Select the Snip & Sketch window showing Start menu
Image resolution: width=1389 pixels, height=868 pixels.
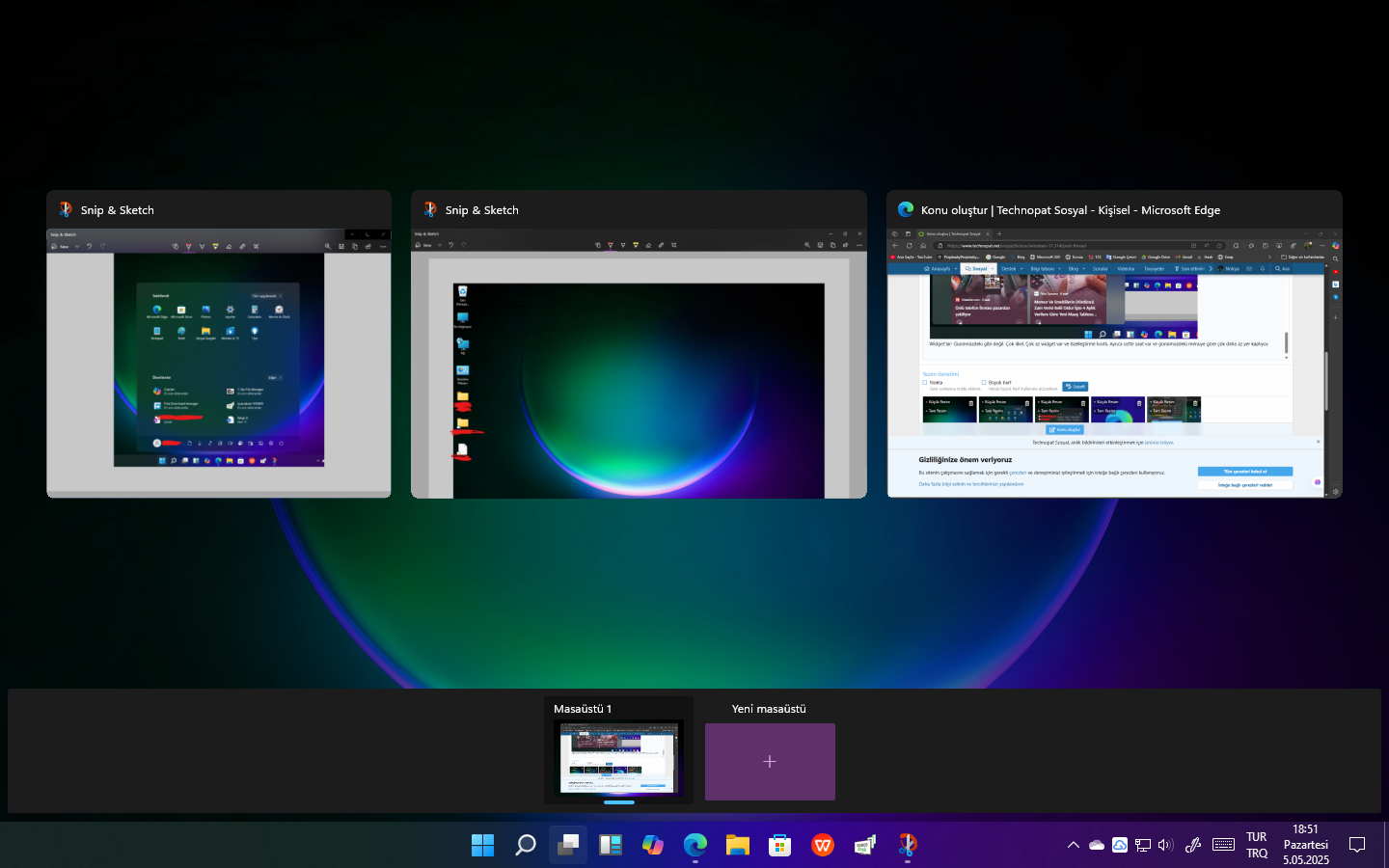pyautogui.click(x=219, y=344)
